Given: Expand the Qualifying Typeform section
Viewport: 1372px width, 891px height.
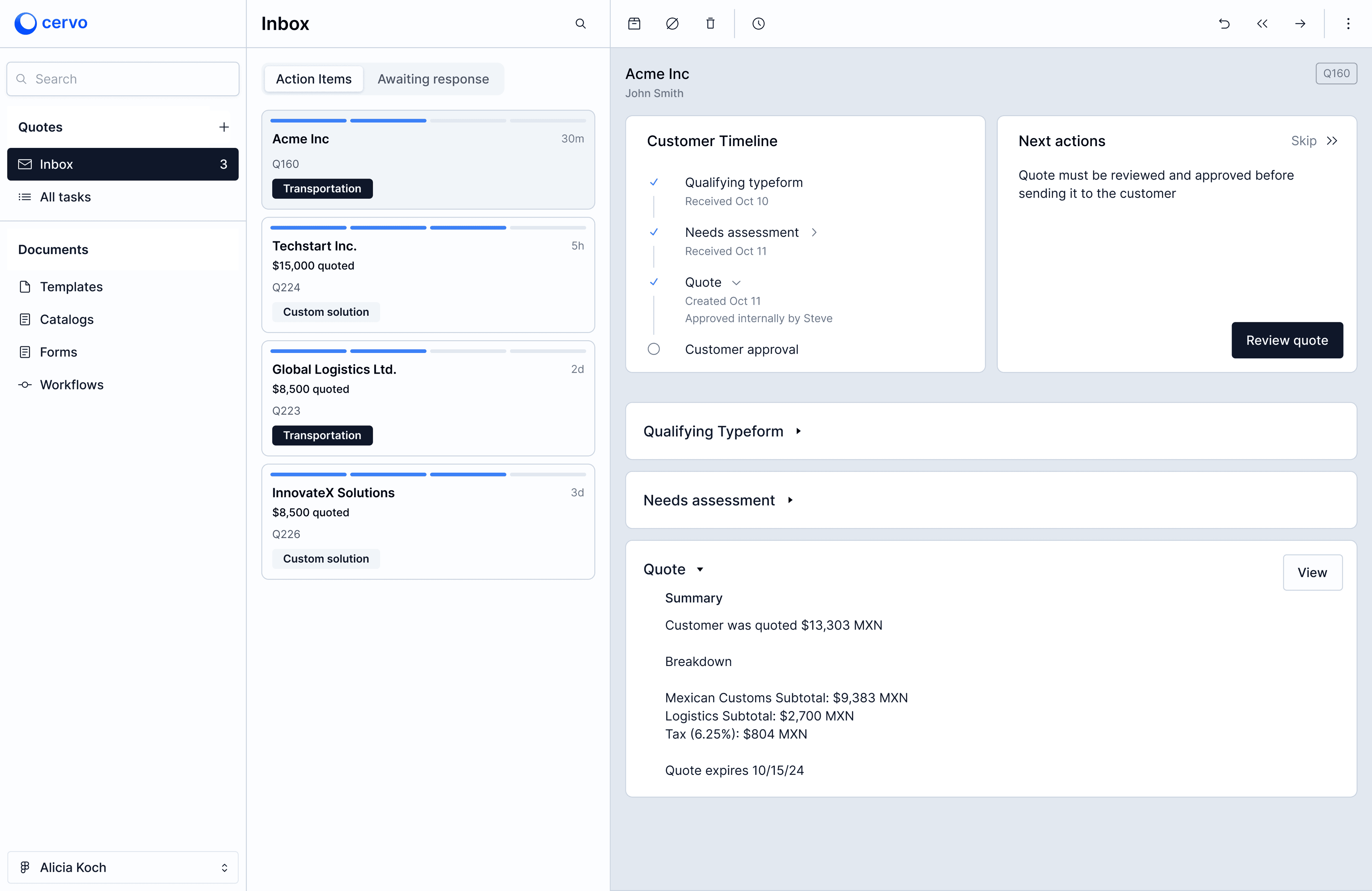Looking at the screenshot, I should [x=800, y=431].
